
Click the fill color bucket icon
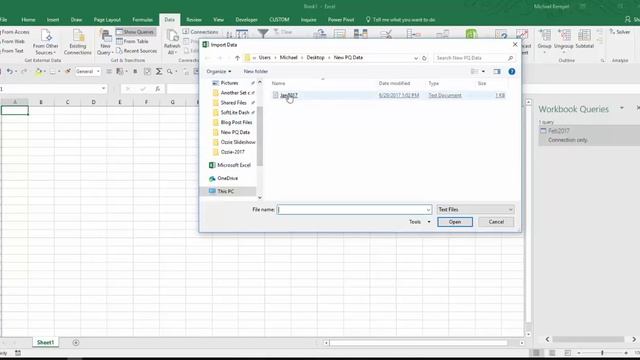click(38, 72)
